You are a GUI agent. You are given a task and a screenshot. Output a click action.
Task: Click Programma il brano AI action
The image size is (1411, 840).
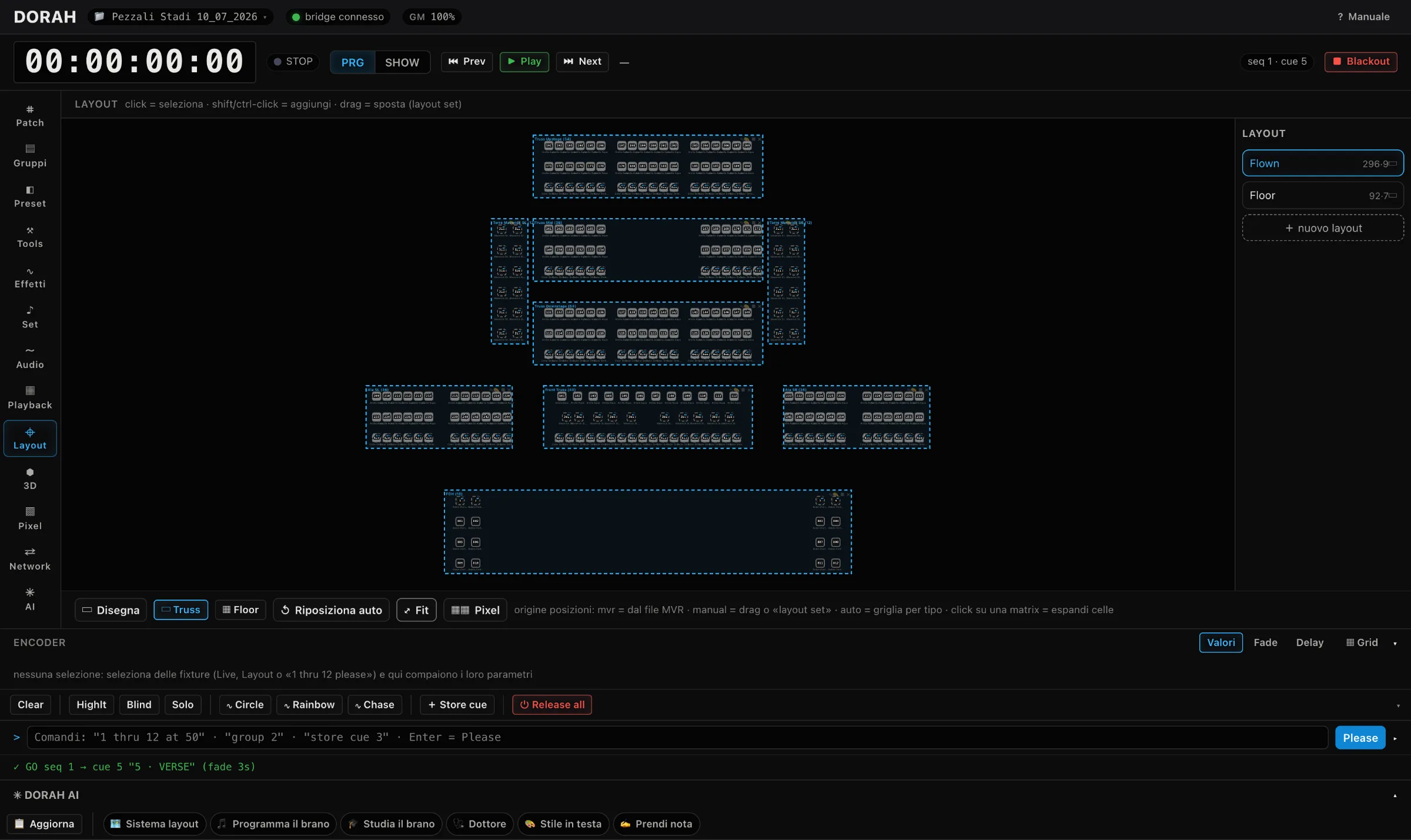tap(273, 824)
